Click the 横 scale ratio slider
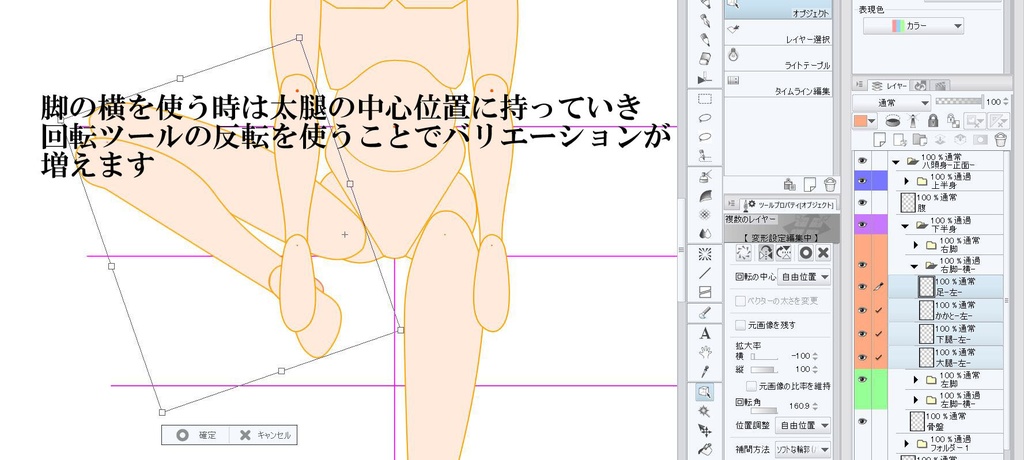This screenshot has width=1024, height=460. [x=765, y=357]
